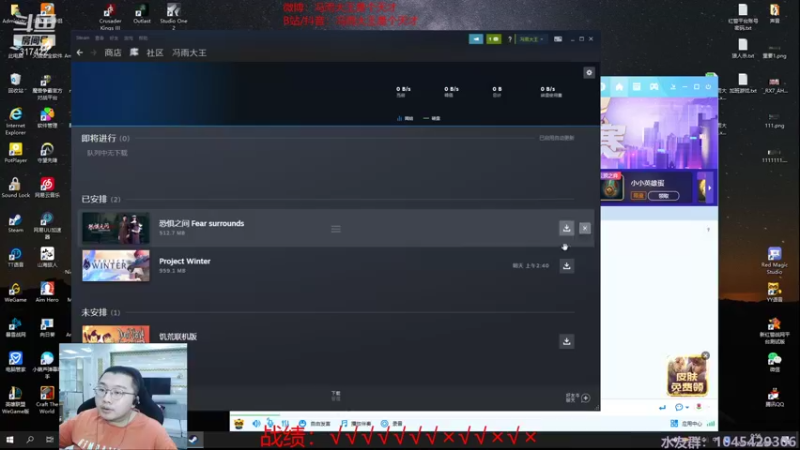Image resolution: width=800 pixels, height=450 pixels.
Task: Click download arrow icon in blue platform window
Action: click(x=673, y=87)
